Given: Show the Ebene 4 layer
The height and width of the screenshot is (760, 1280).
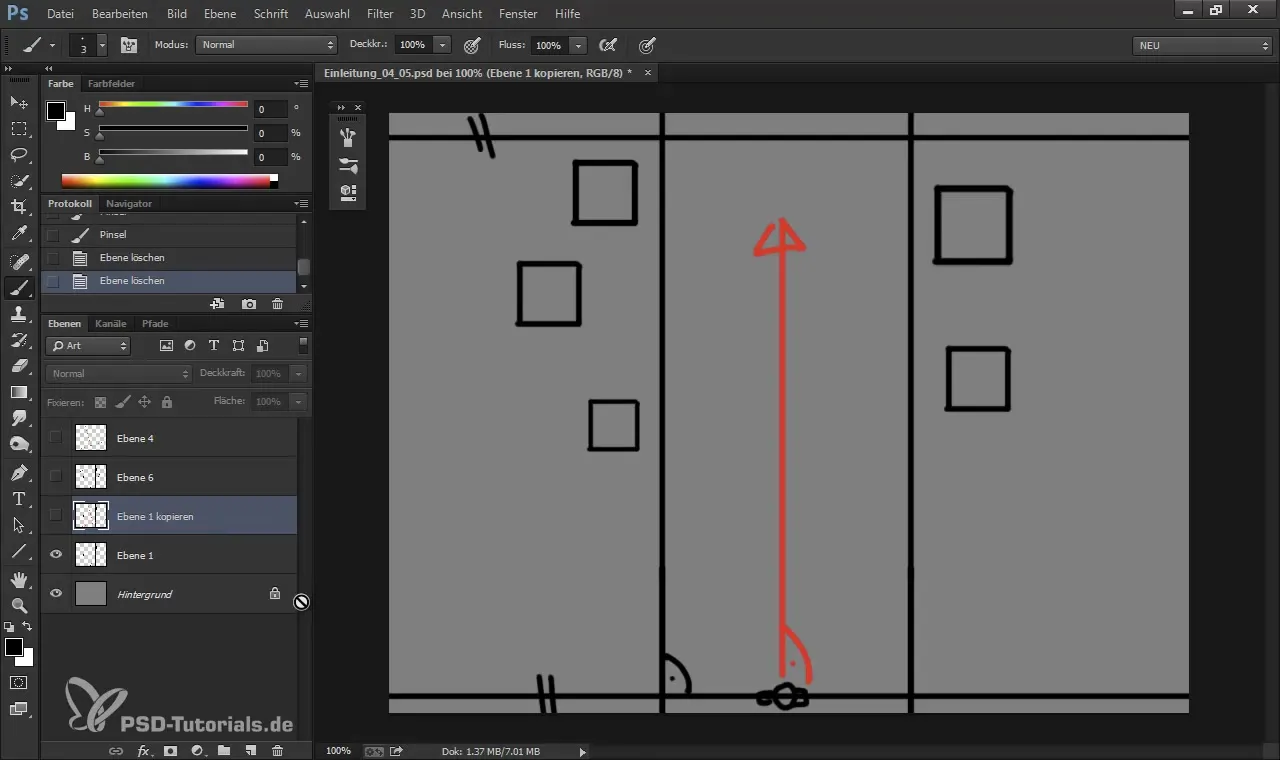Looking at the screenshot, I should tap(56, 438).
